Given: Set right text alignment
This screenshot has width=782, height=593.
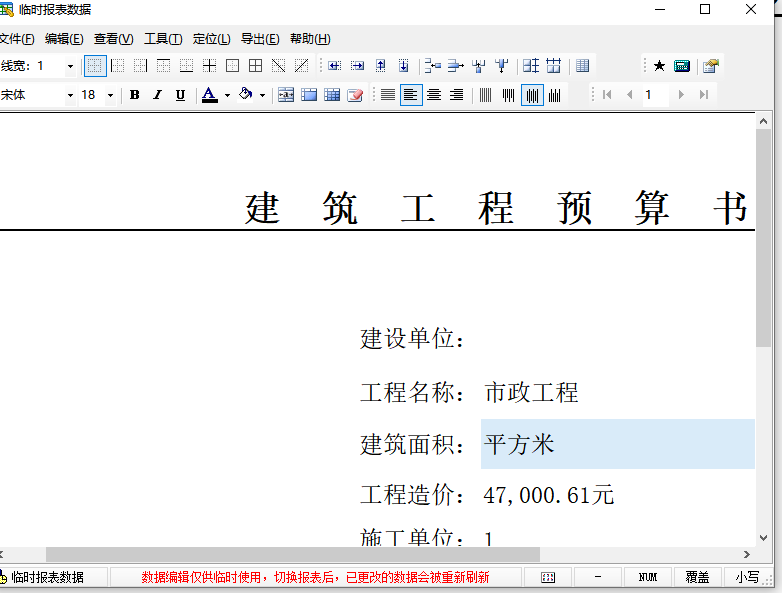Looking at the screenshot, I should [x=457, y=95].
